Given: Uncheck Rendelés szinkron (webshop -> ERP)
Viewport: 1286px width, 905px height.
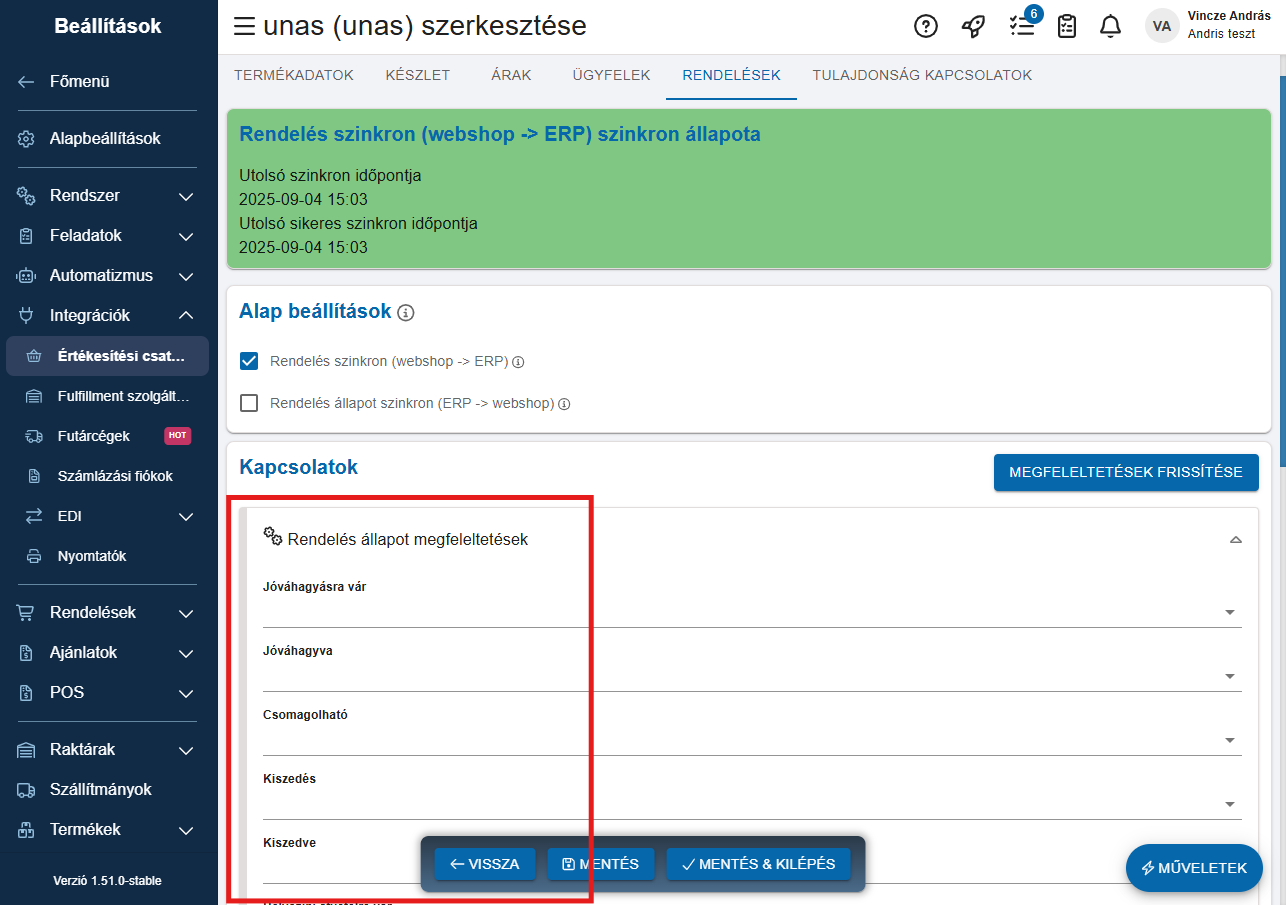Looking at the screenshot, I should tap(250, 361).
